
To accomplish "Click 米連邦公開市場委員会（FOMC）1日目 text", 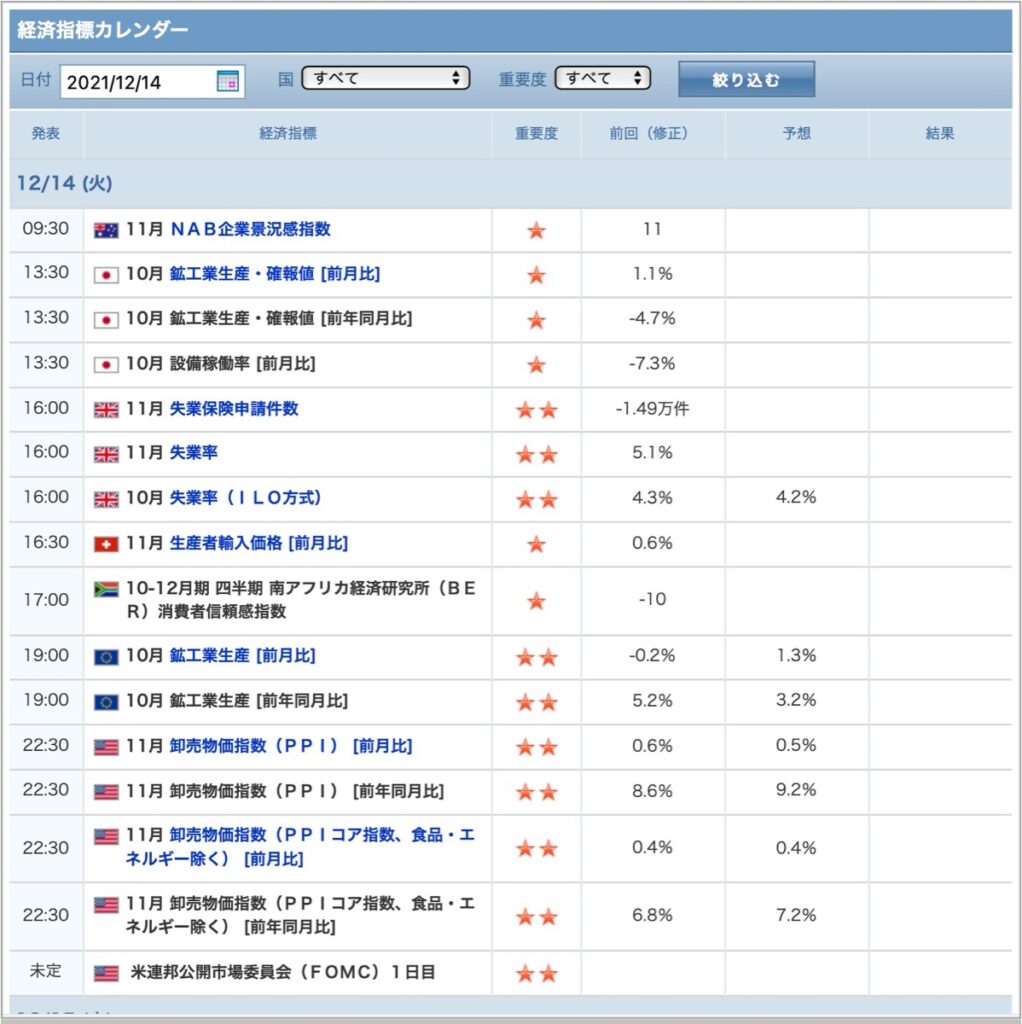I will [x=283, y=972].
